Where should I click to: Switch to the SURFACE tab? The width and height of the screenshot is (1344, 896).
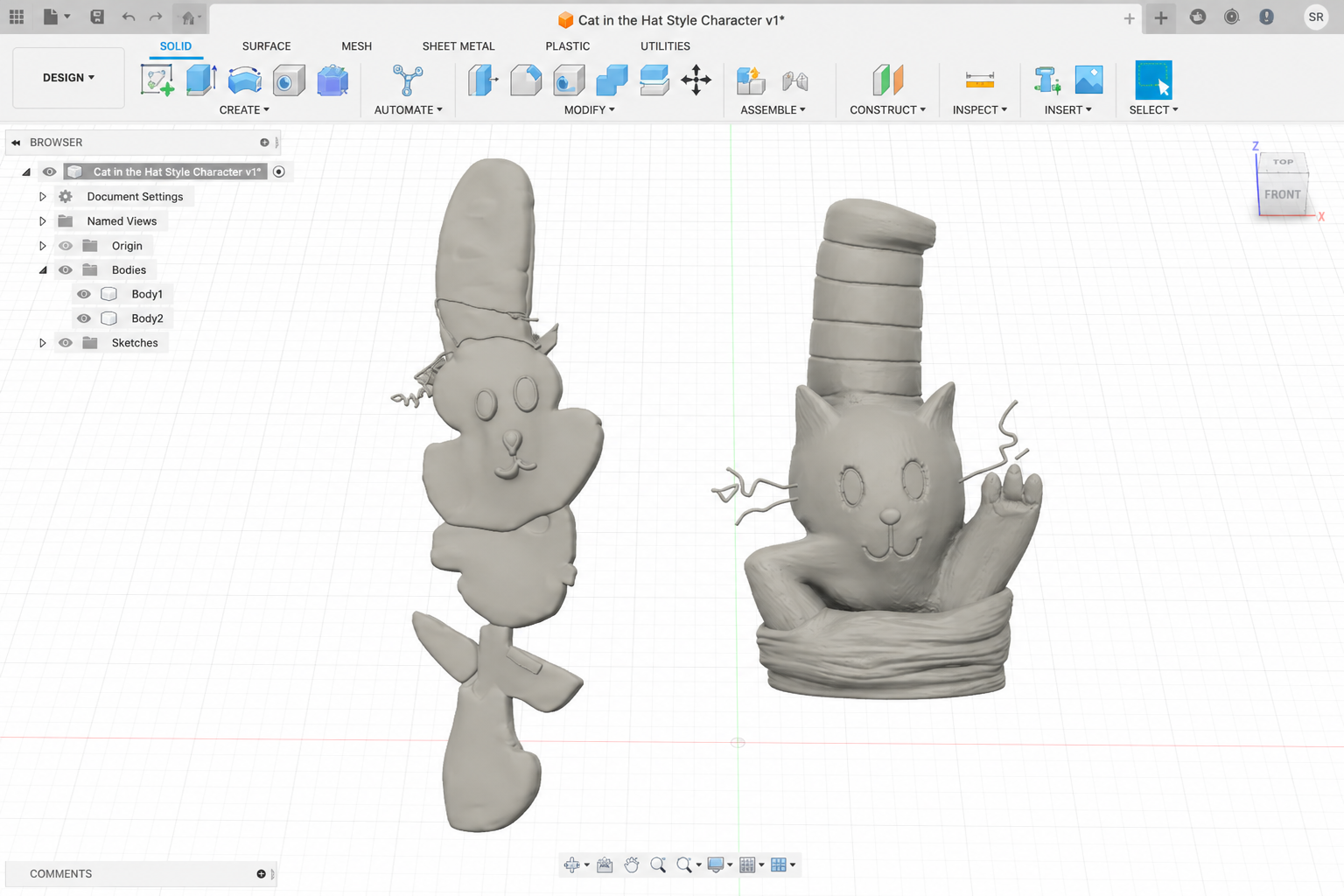pos(267,46)
